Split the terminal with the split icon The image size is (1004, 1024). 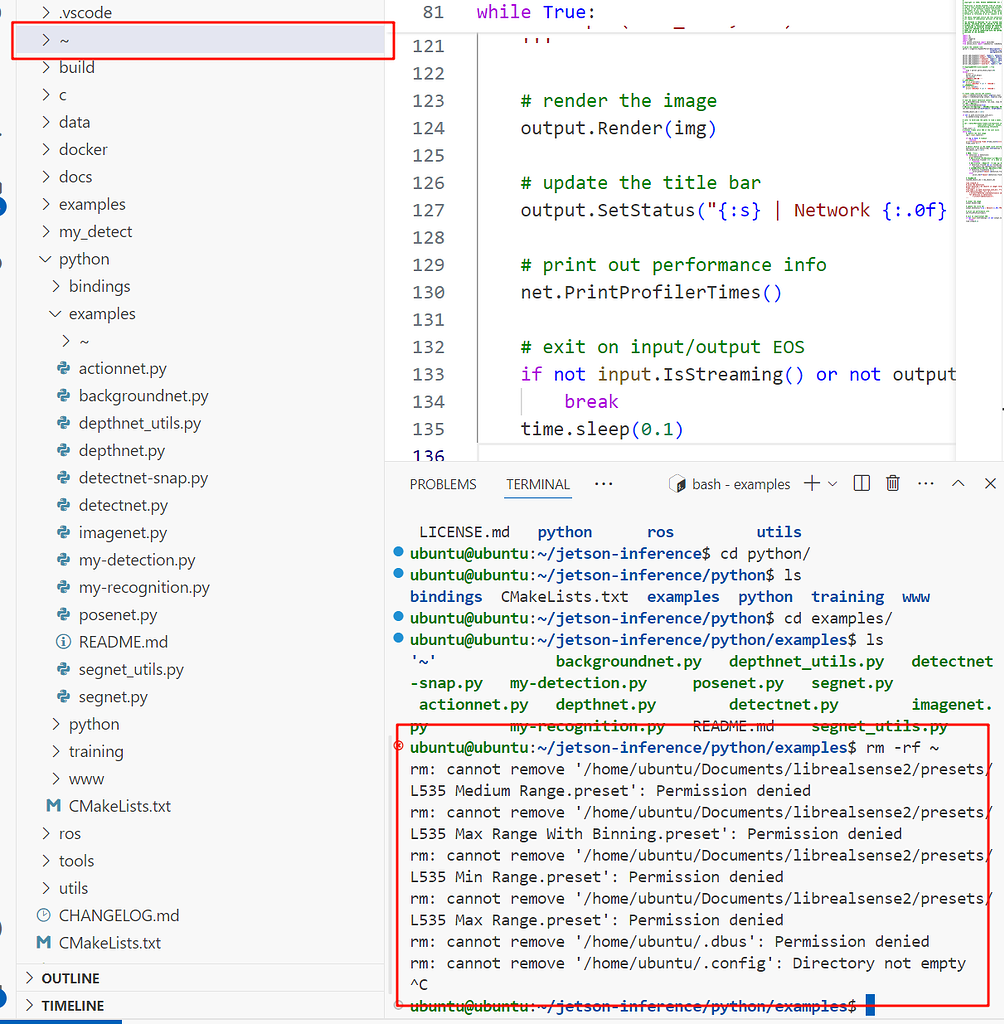point(861,484)
